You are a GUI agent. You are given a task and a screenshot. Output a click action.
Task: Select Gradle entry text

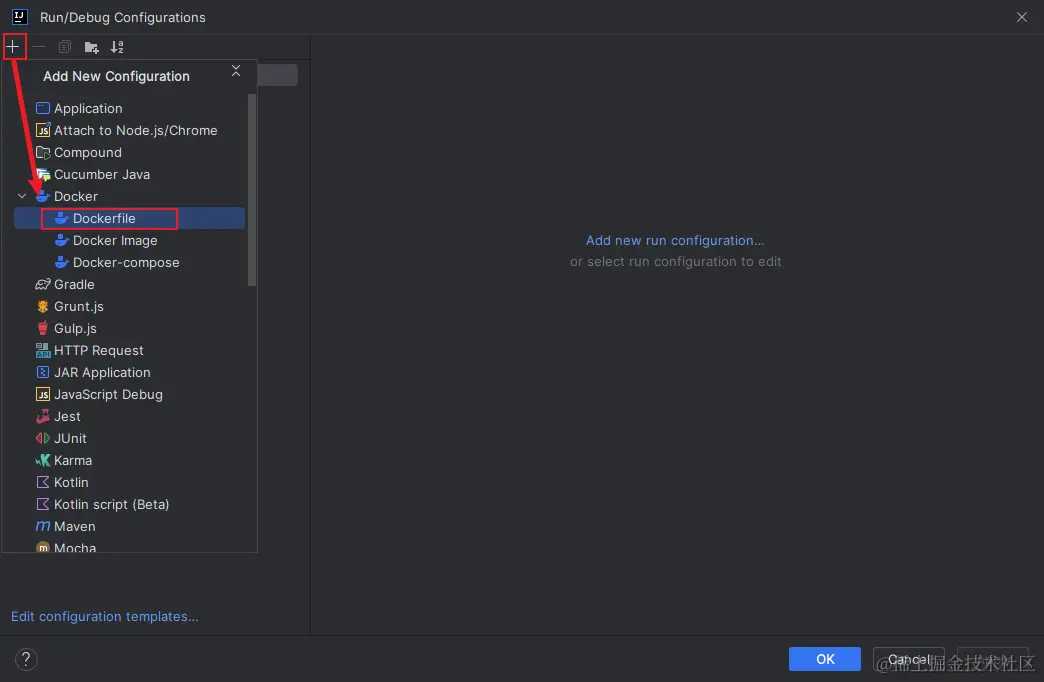tap(74, 284)
